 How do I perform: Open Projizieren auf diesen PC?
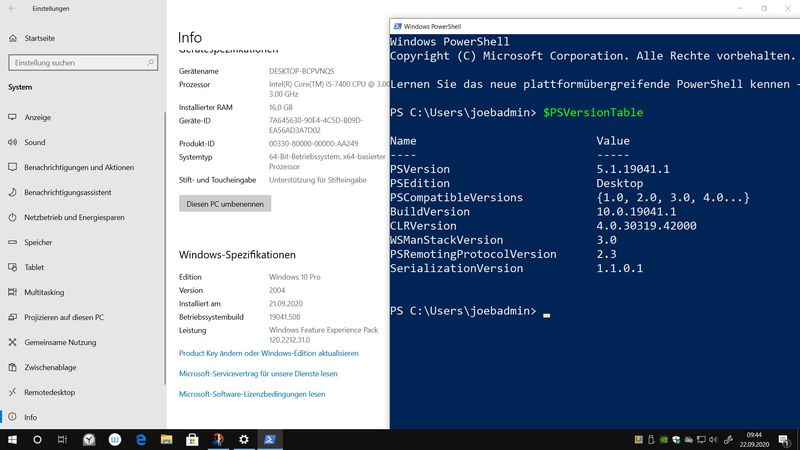coord(64,317)
